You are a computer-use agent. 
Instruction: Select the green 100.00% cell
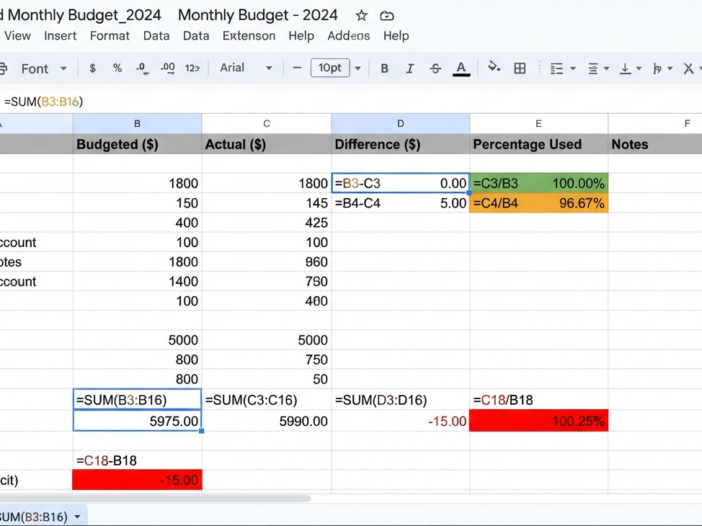(539, 183)
